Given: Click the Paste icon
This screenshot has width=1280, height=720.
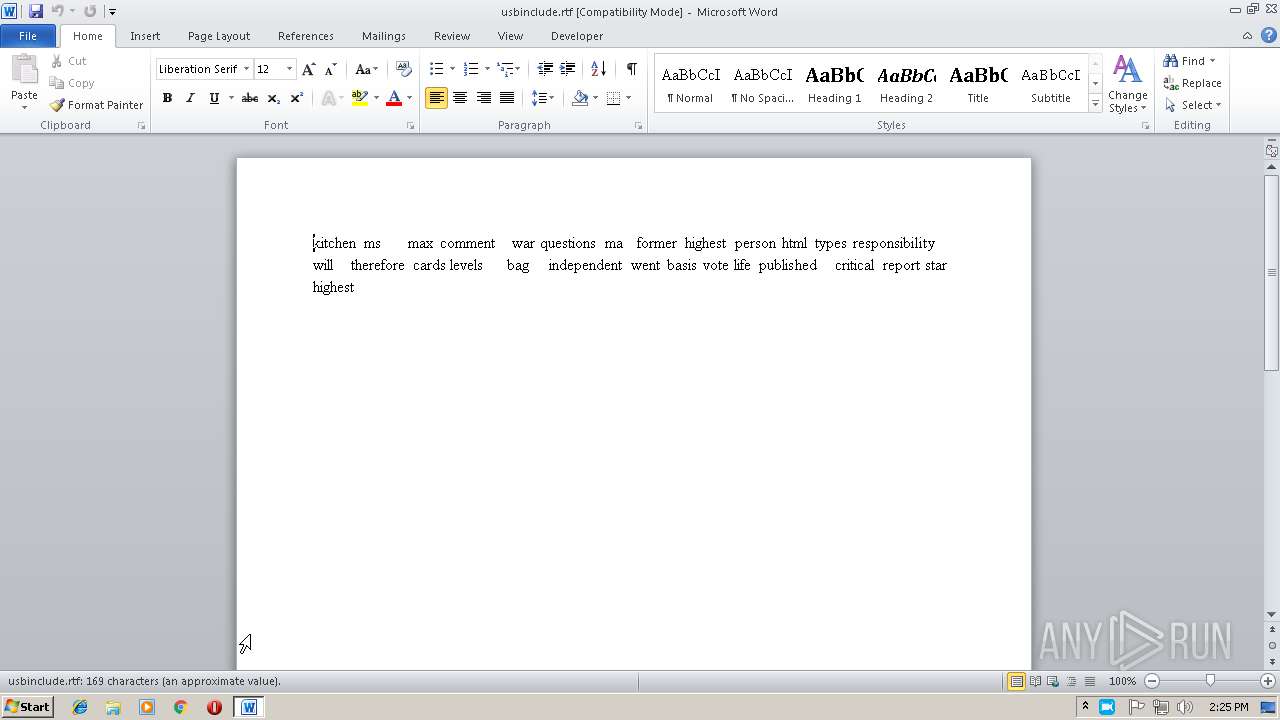Looking at the screenshot, I should click(24, 72).
